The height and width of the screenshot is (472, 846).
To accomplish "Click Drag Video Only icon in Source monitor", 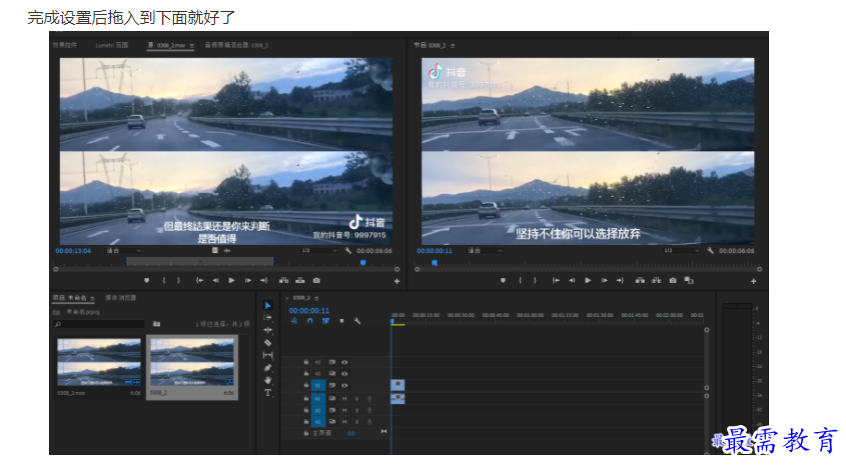I will pyautogui.click(x=215, y=251).
